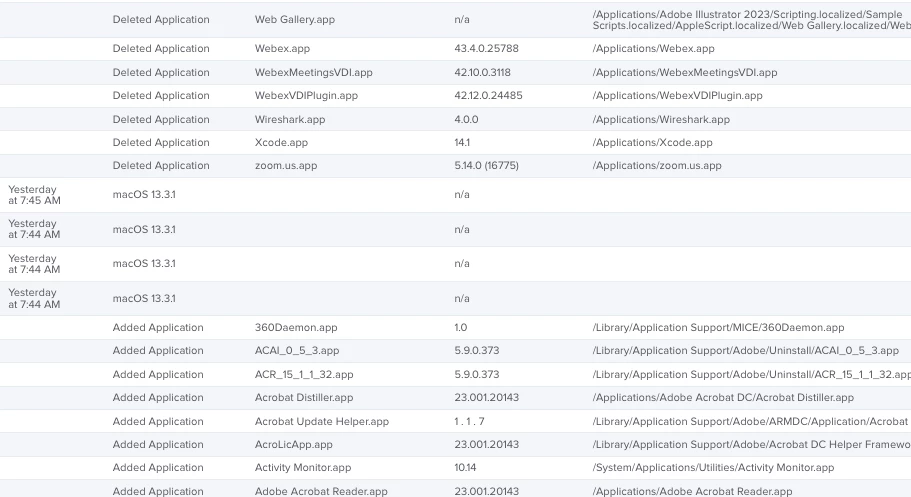The image size is (911, 497).
Task: Select Activity Monitor.app Utilities path
Action: [x=713, y=468]
